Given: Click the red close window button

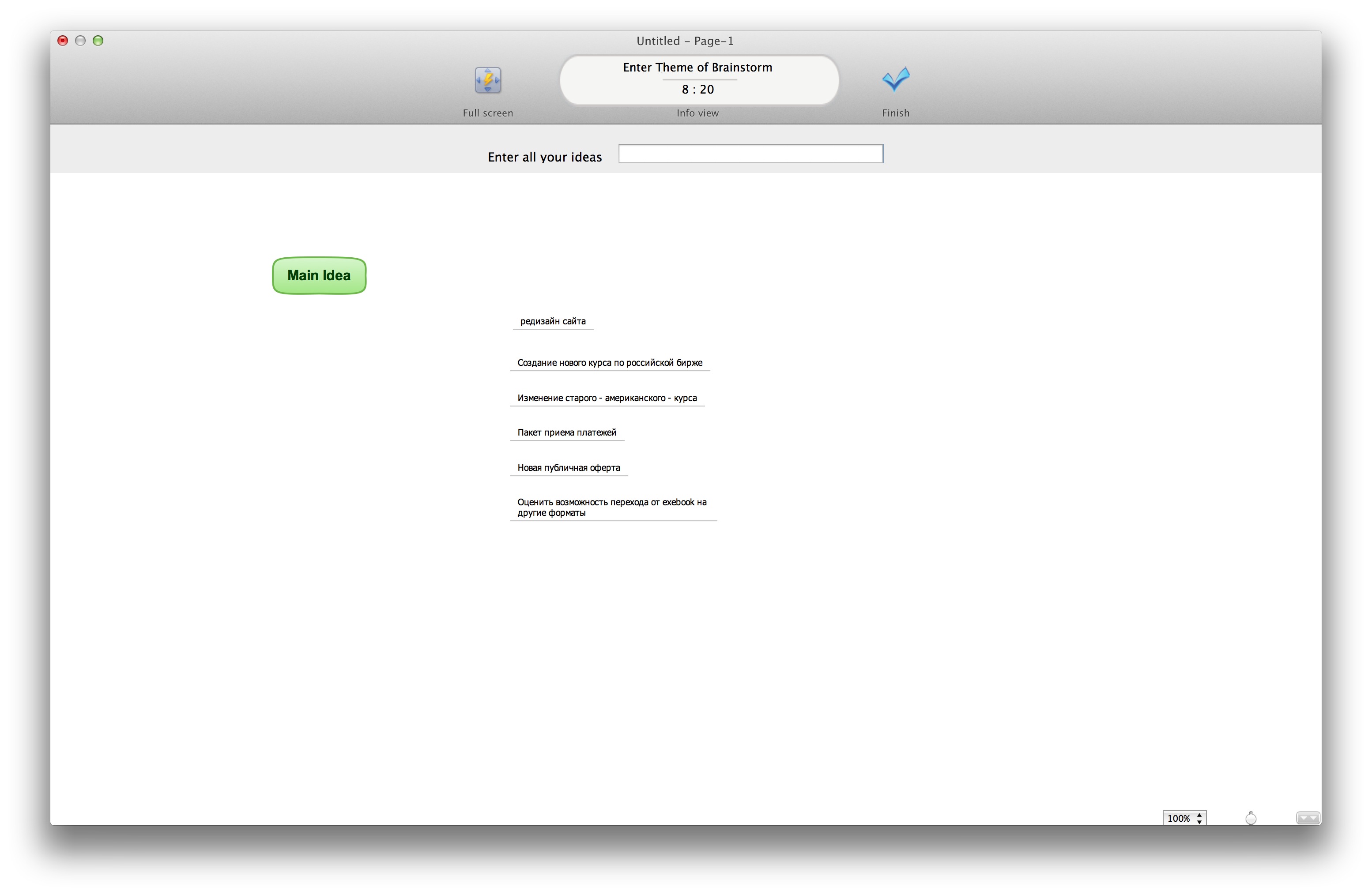Looking at the screenshot, I should (63, 40).
